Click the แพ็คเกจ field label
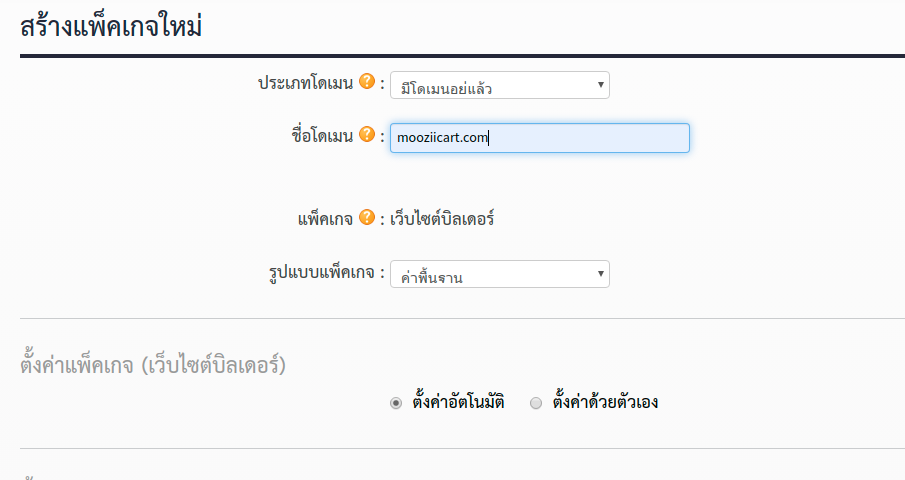This screenshot has height=480, width=905. coord(325,219)
